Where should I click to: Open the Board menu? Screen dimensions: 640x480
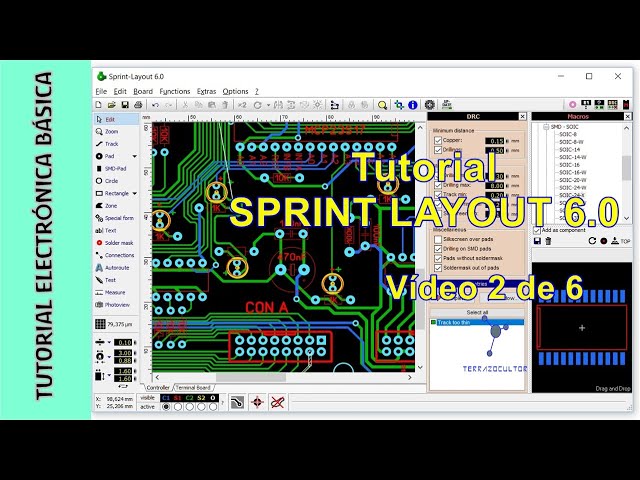pyautogui.click(x=143, y=91)
